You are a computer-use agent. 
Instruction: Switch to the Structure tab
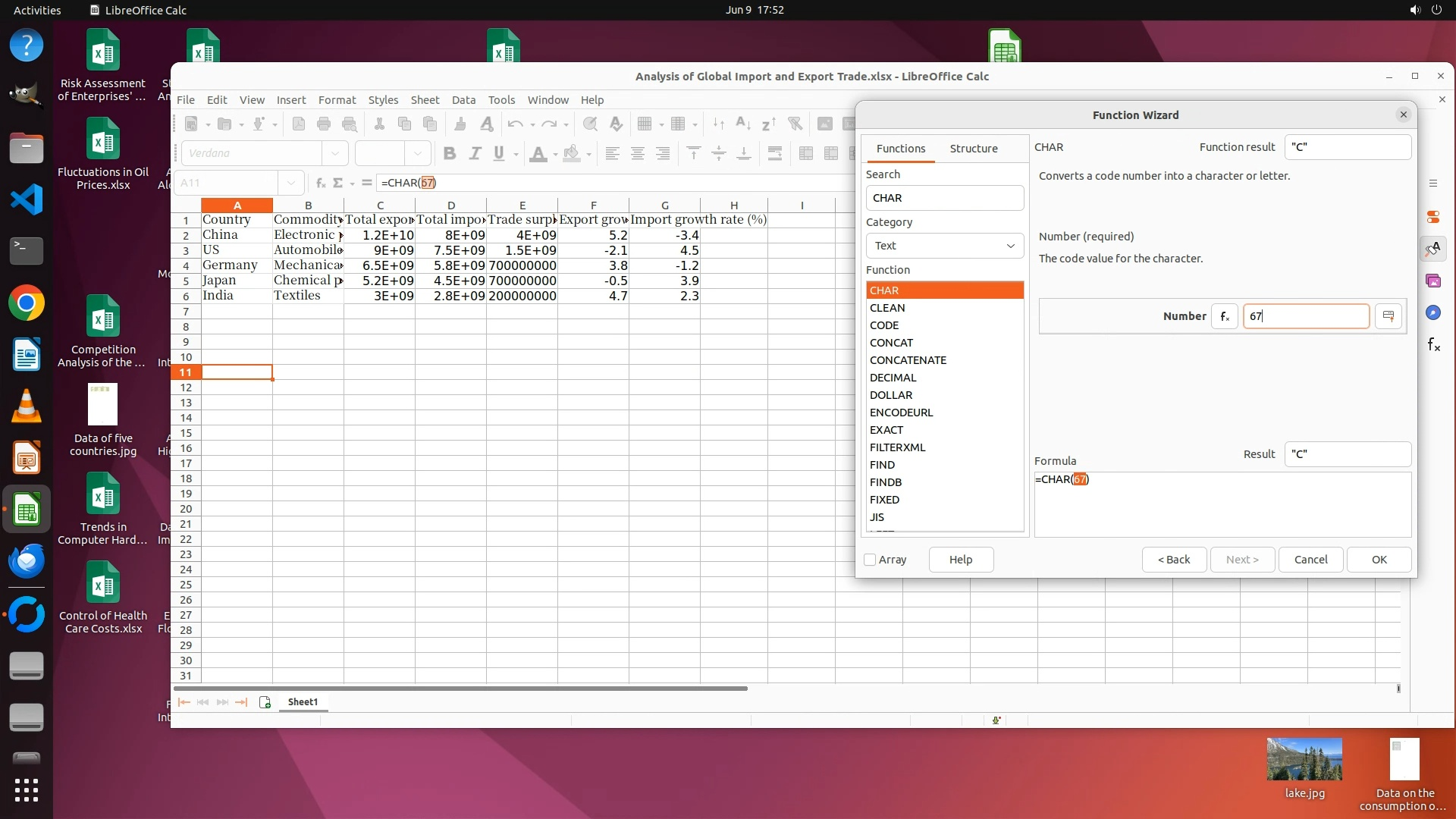pos(973,149)
